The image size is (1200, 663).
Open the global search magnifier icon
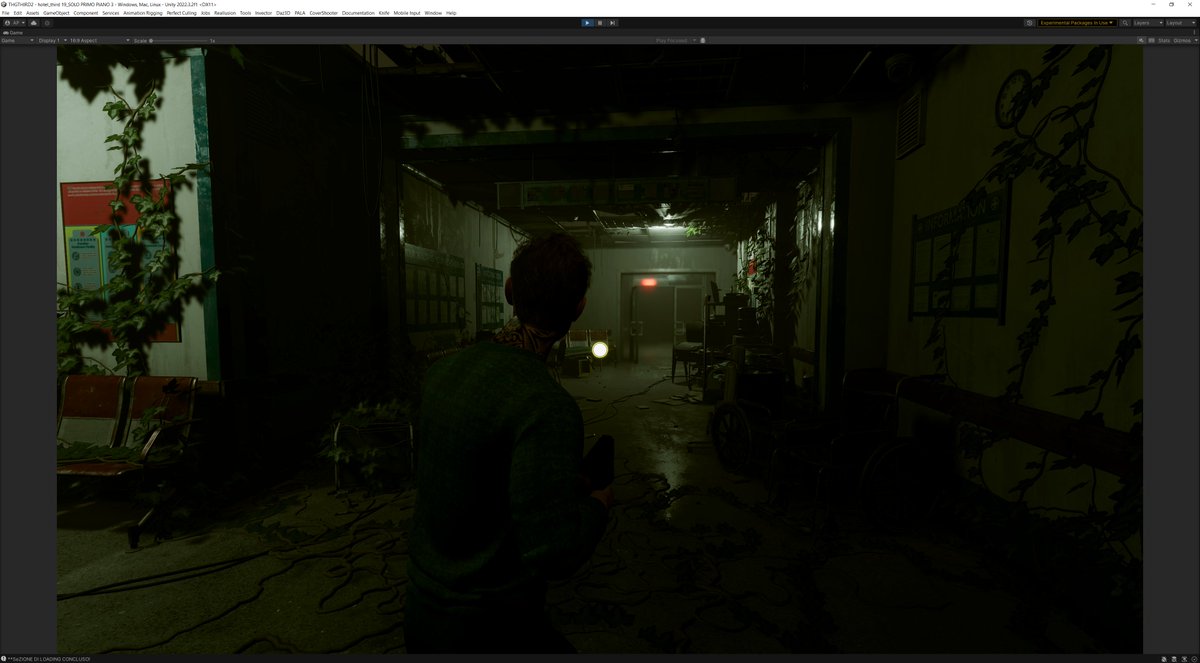1125,22
